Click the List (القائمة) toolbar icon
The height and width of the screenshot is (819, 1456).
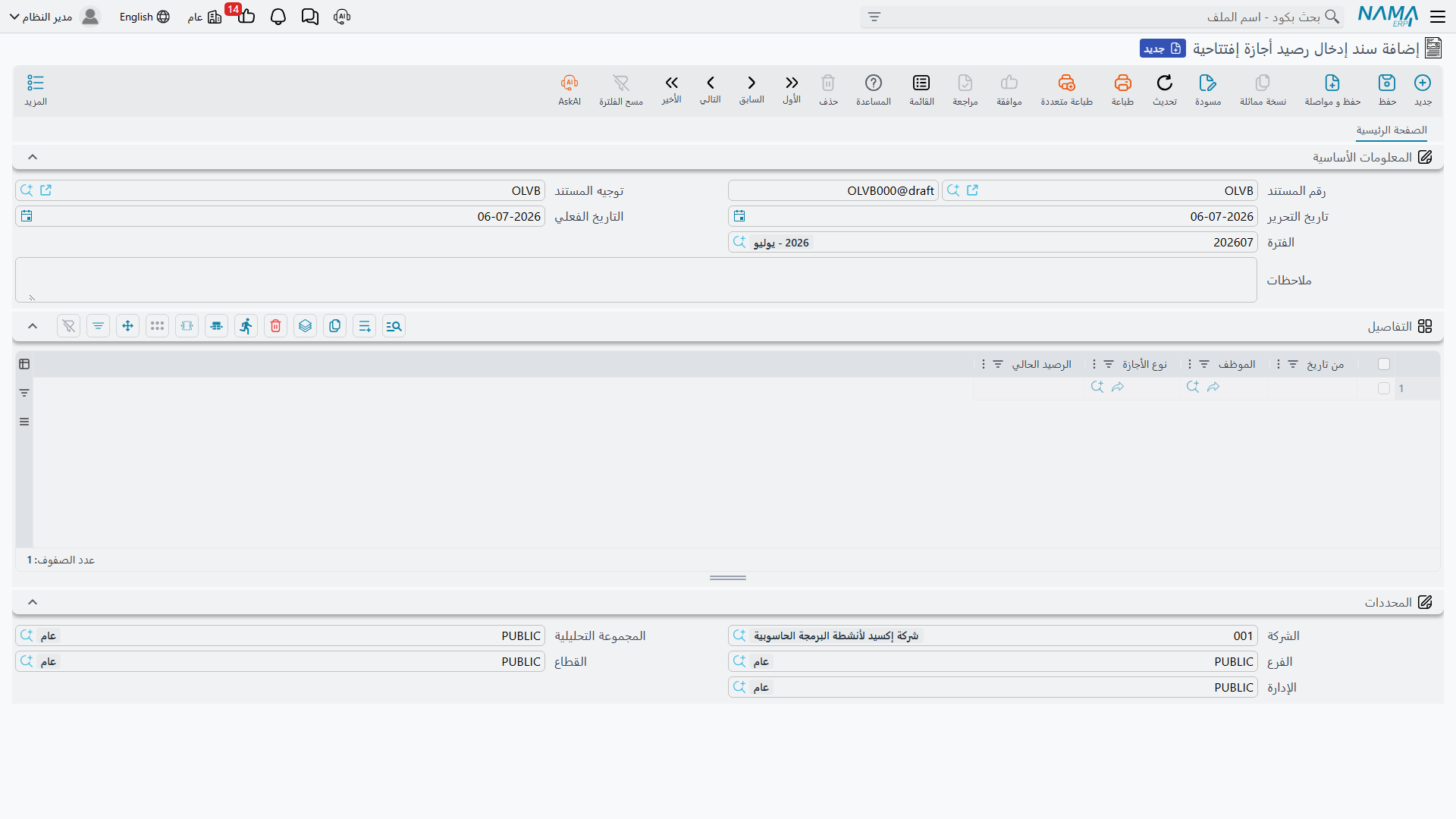(921, 83)
